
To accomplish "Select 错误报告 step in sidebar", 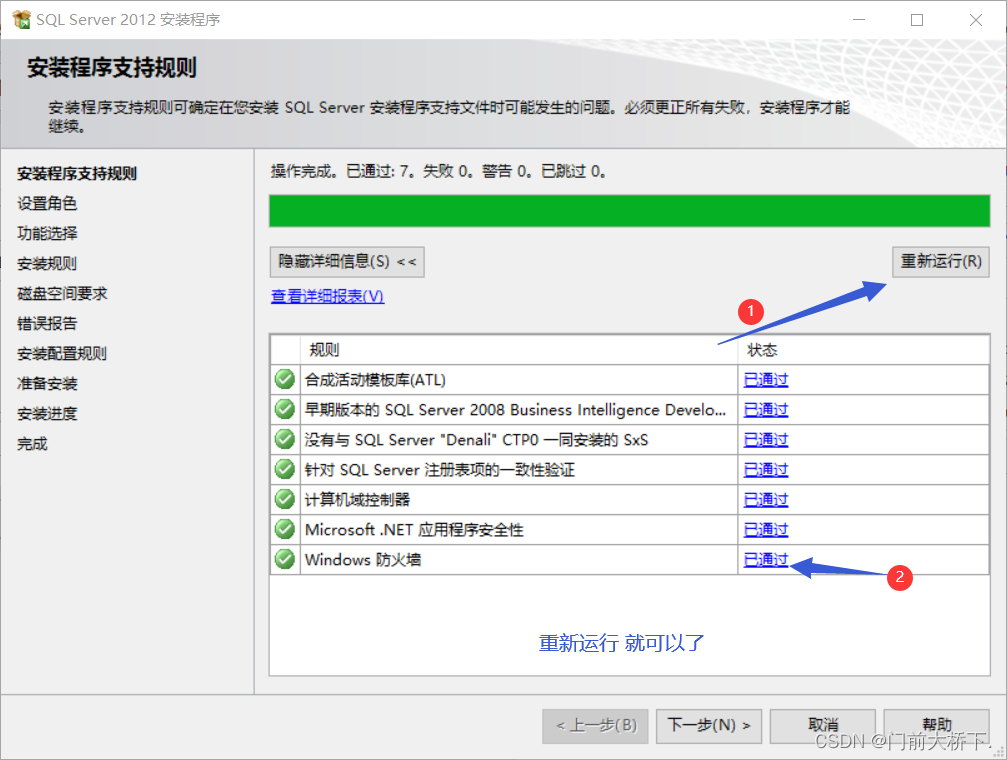I will click(47, 323).
